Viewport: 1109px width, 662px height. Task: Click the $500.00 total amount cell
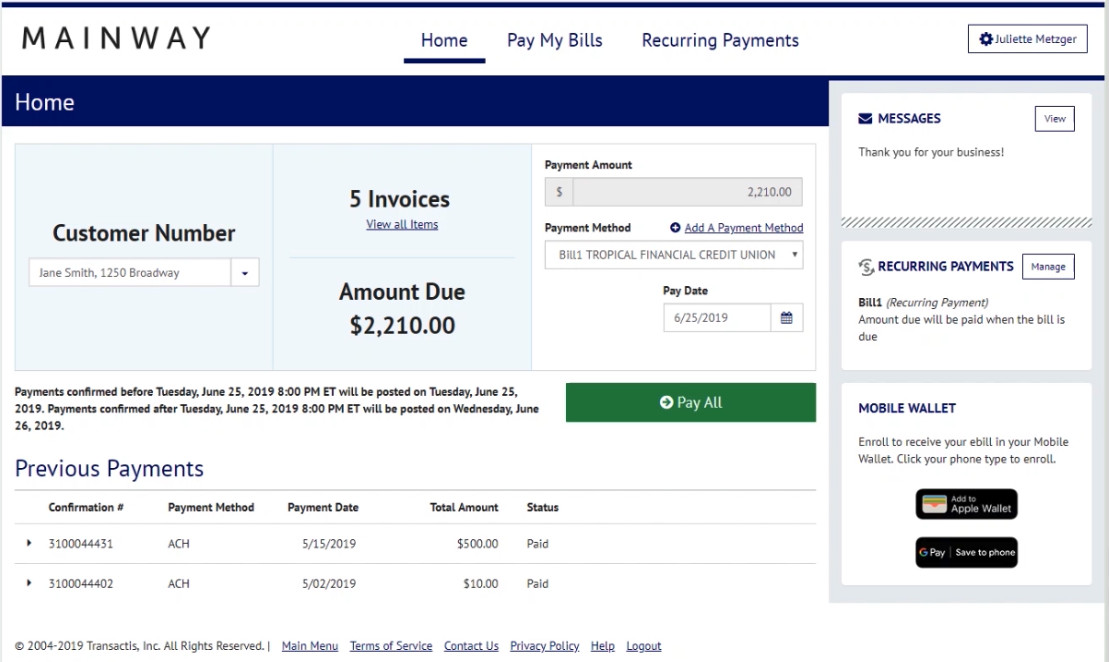[477, 544]
